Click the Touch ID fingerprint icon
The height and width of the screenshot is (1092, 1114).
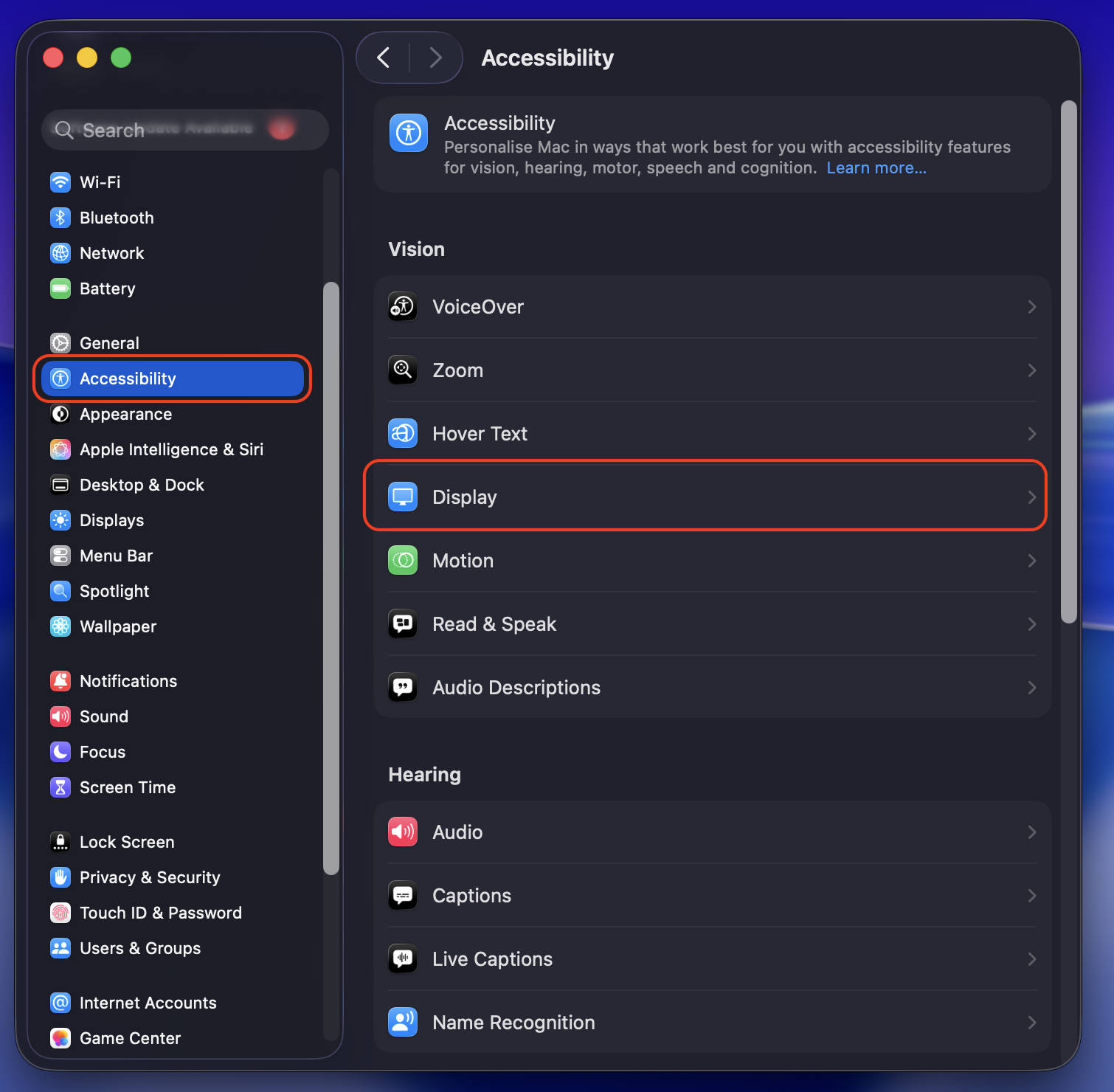[60, 912]
